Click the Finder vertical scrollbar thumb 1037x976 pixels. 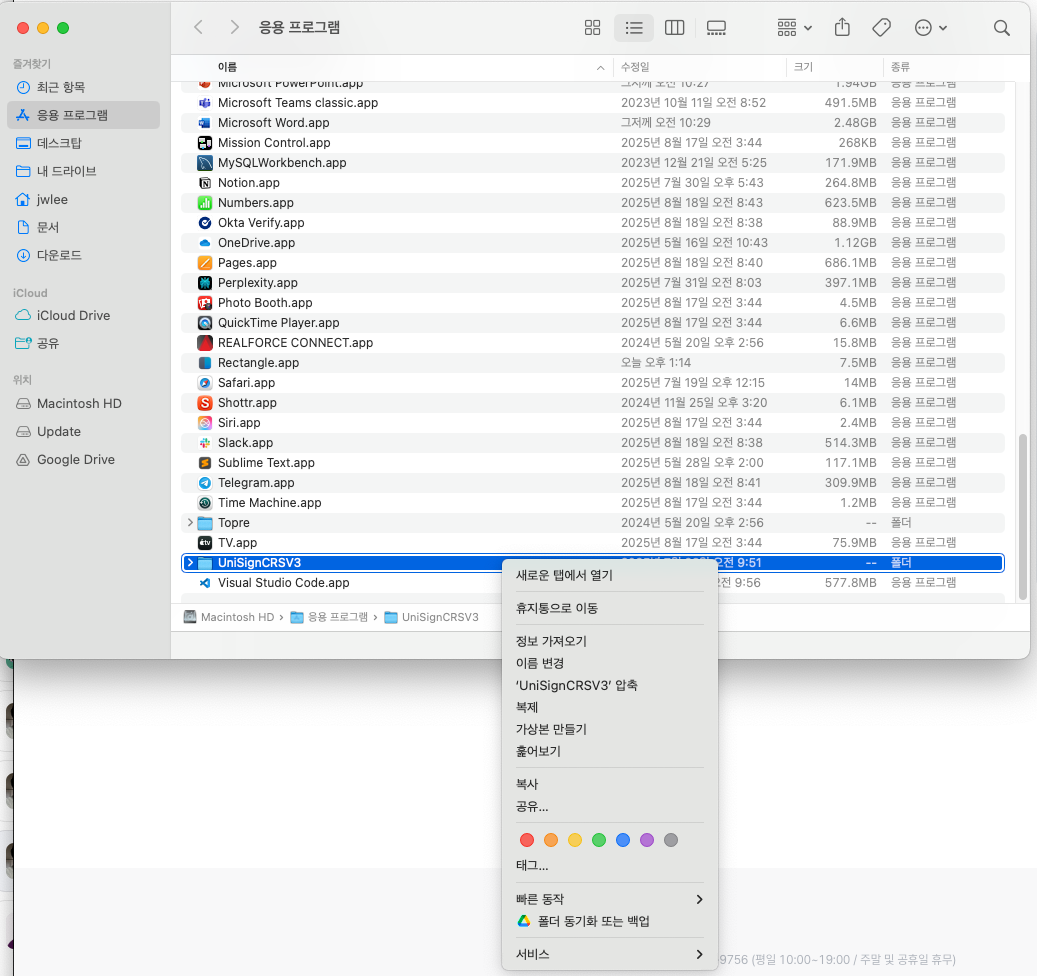click(x=1023, y=517)
